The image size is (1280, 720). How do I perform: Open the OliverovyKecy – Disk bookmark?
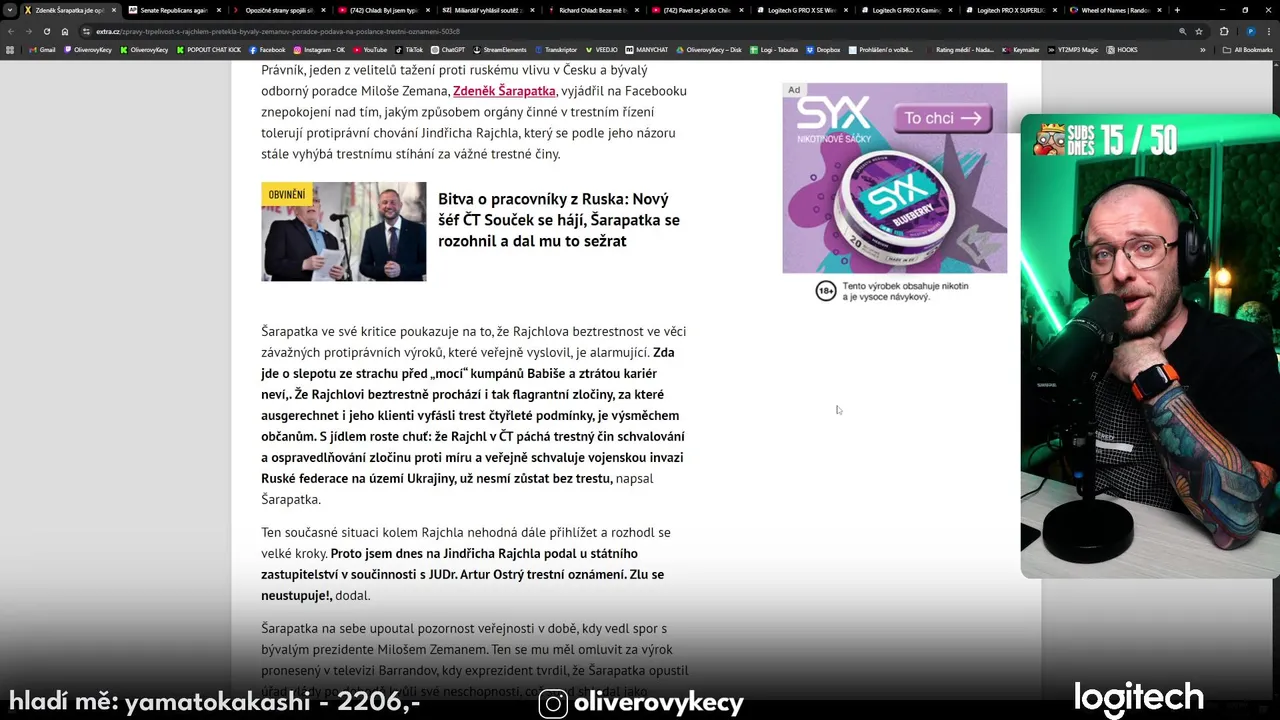coord(708,49)
